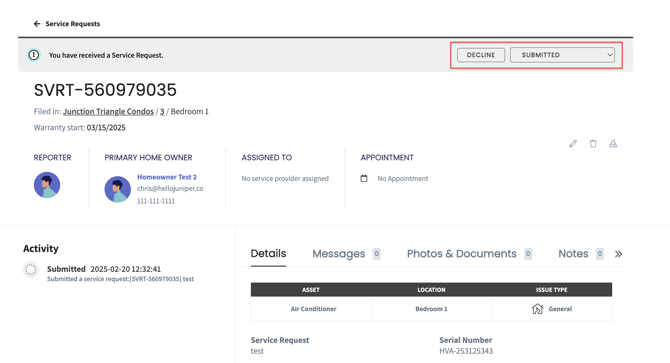Screen dimensions: 670x363
Task: Click the ASSET column header
Action: click(x=311, y=290)
